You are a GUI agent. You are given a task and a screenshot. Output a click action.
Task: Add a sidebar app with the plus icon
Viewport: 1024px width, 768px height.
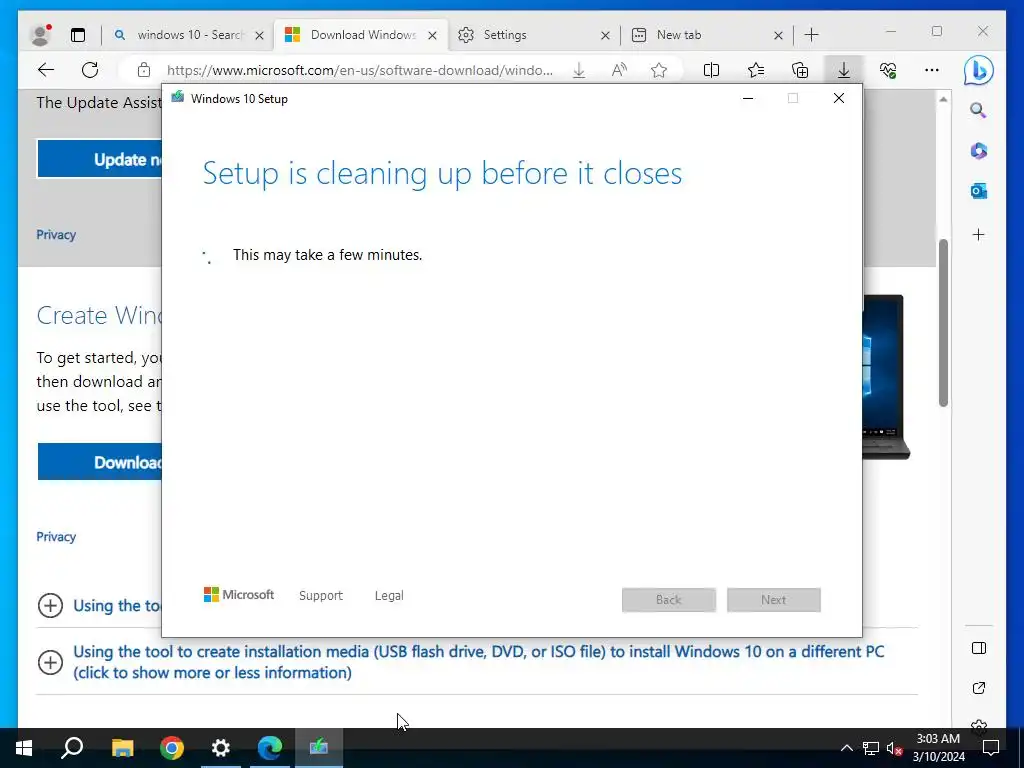(978, 234)
